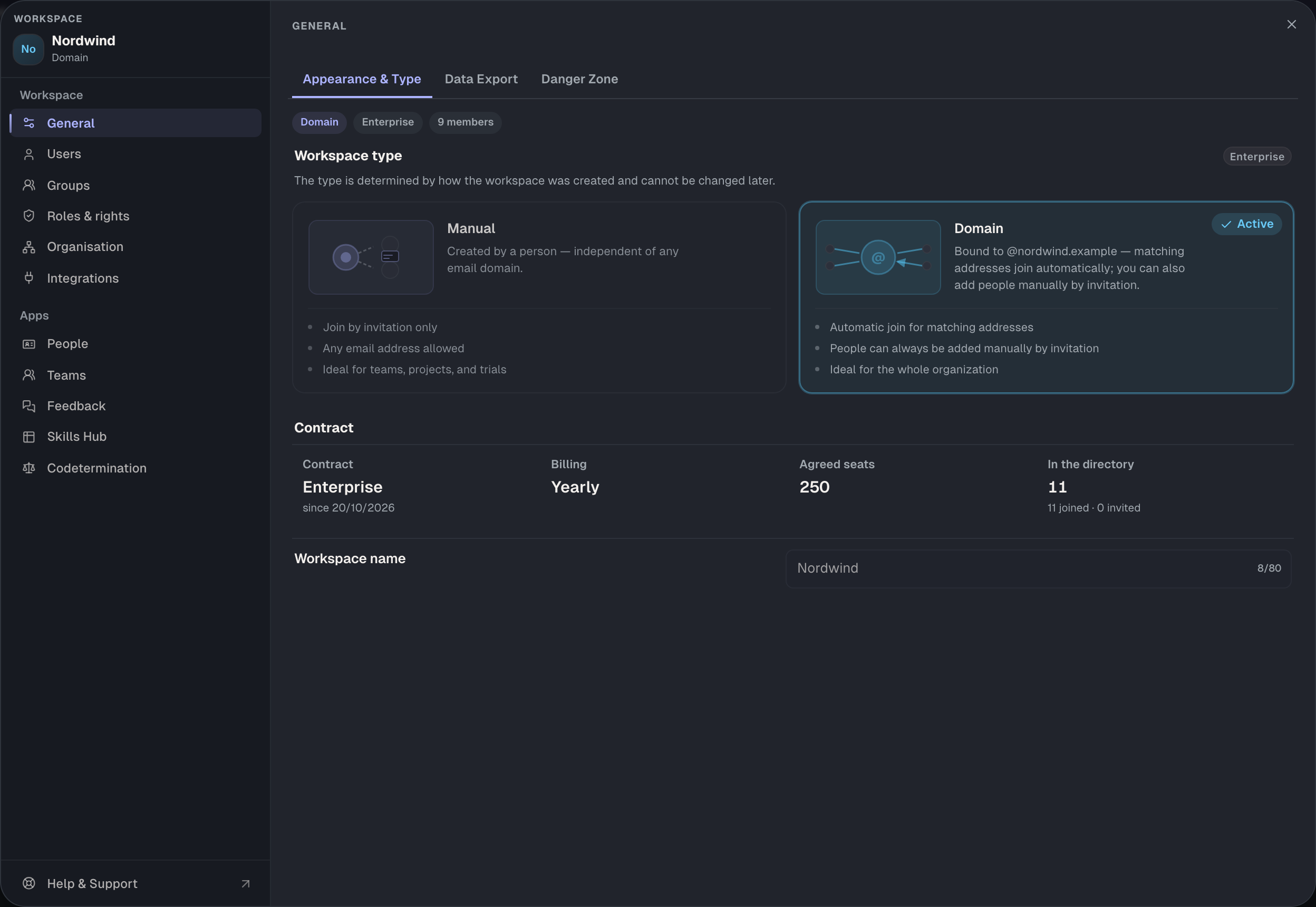Click the 9 members chip
The width and height of the screenshot is (1316, 907).
pos(466,122)
